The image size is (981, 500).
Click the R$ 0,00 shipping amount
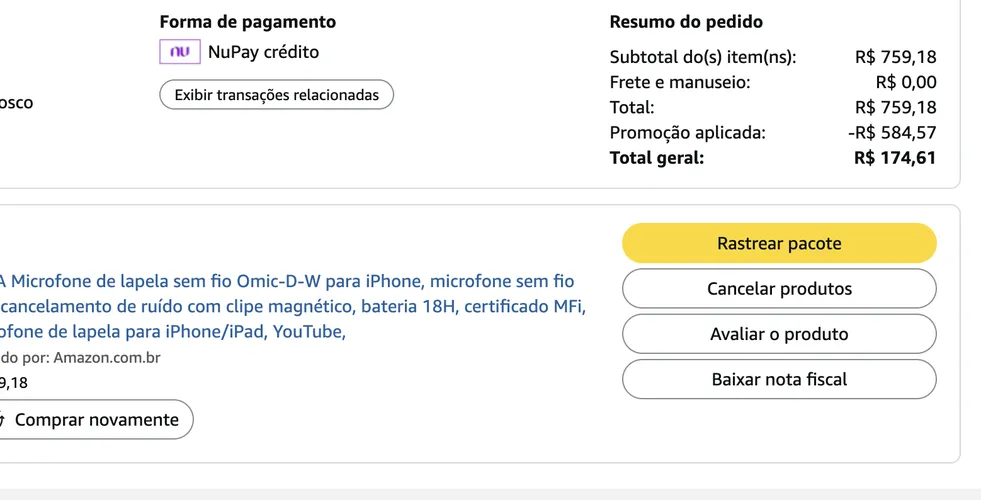point(906,83)
